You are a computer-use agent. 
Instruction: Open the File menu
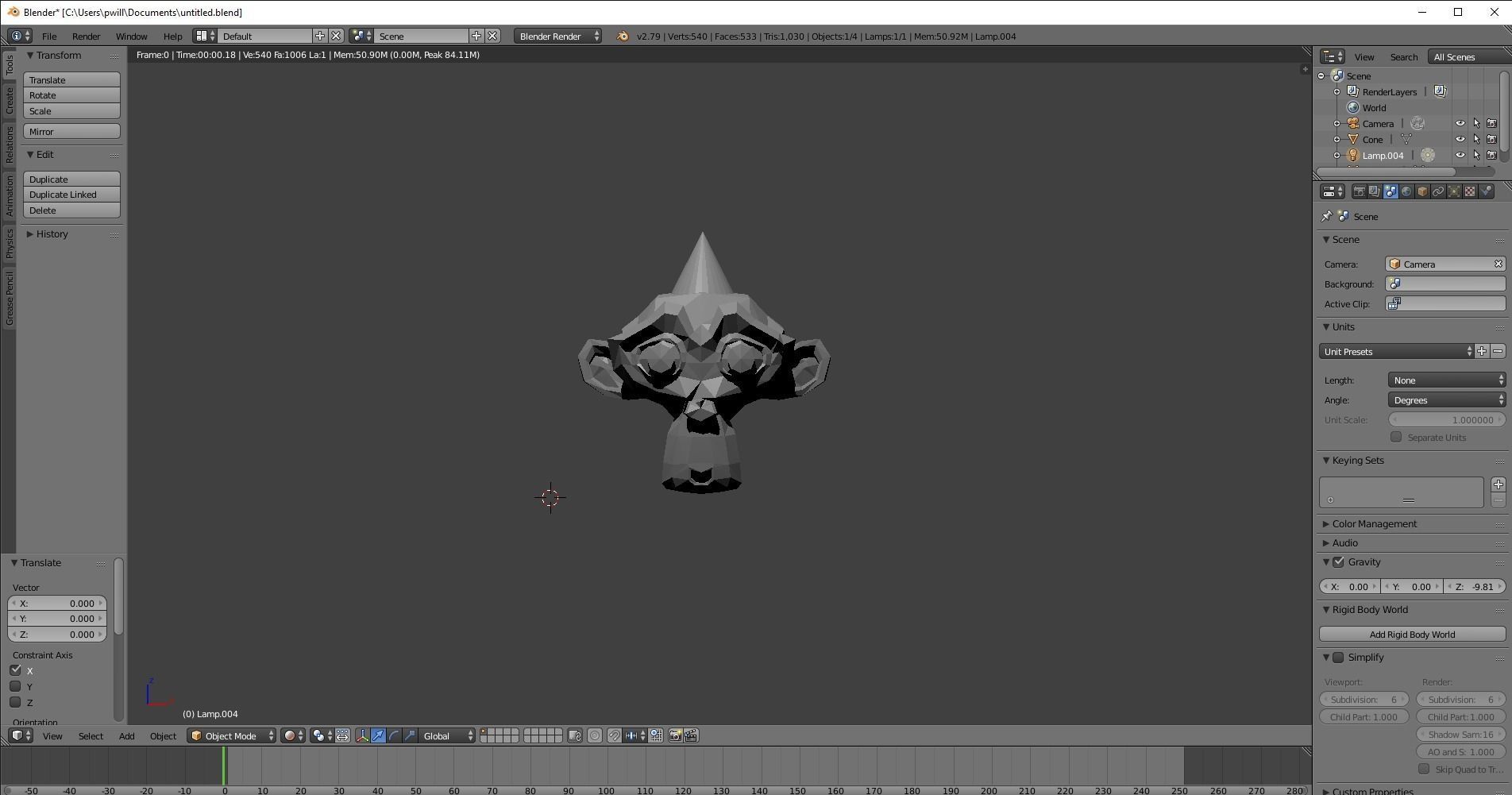tap(49, 36)
